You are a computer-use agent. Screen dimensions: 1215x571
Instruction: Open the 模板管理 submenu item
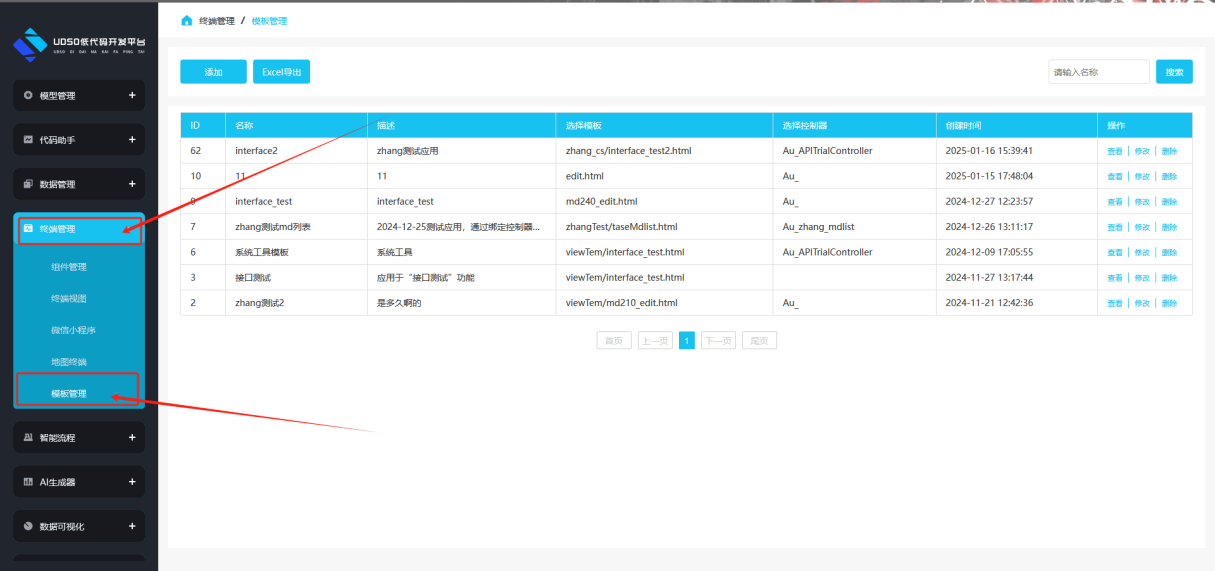pos(69,394)
